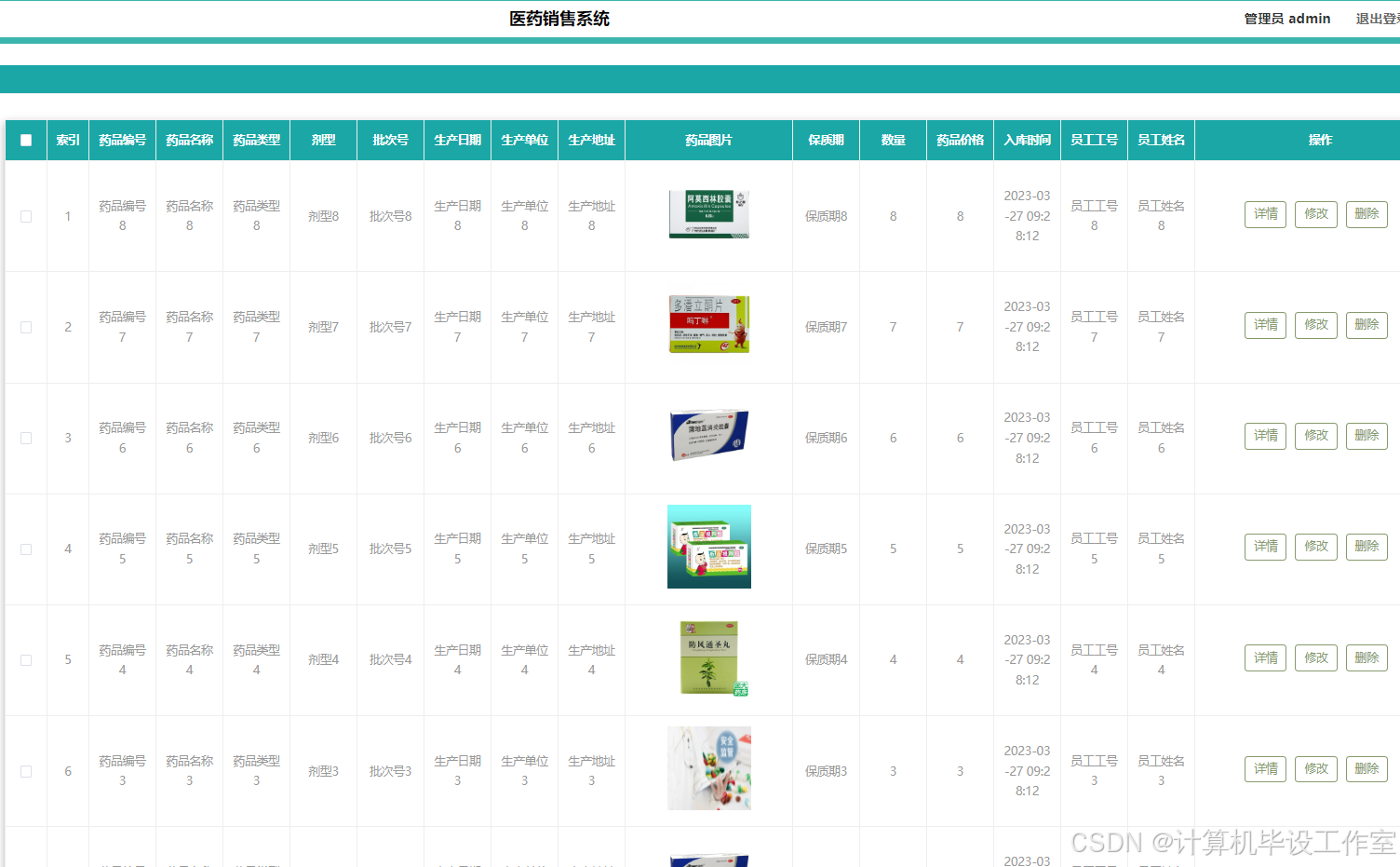Select the 保质期6 cell
Screen dimensions: 1400x867
click(827, 438)
